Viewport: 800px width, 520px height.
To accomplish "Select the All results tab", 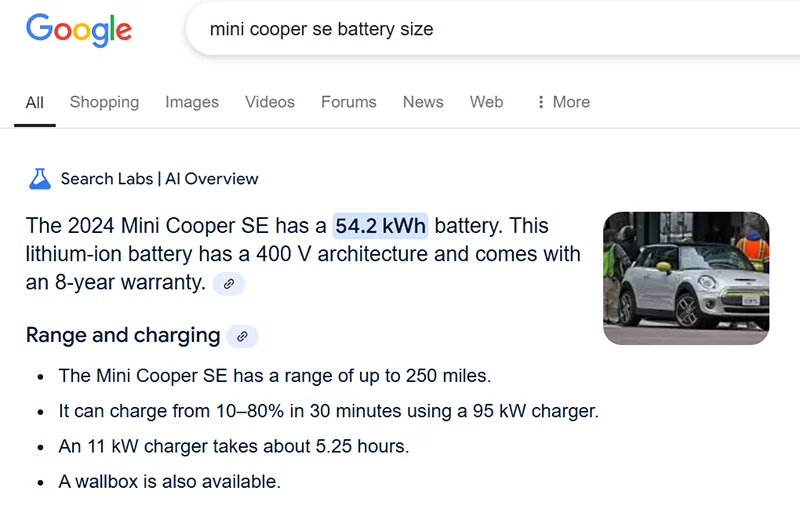I will (35, 102).
